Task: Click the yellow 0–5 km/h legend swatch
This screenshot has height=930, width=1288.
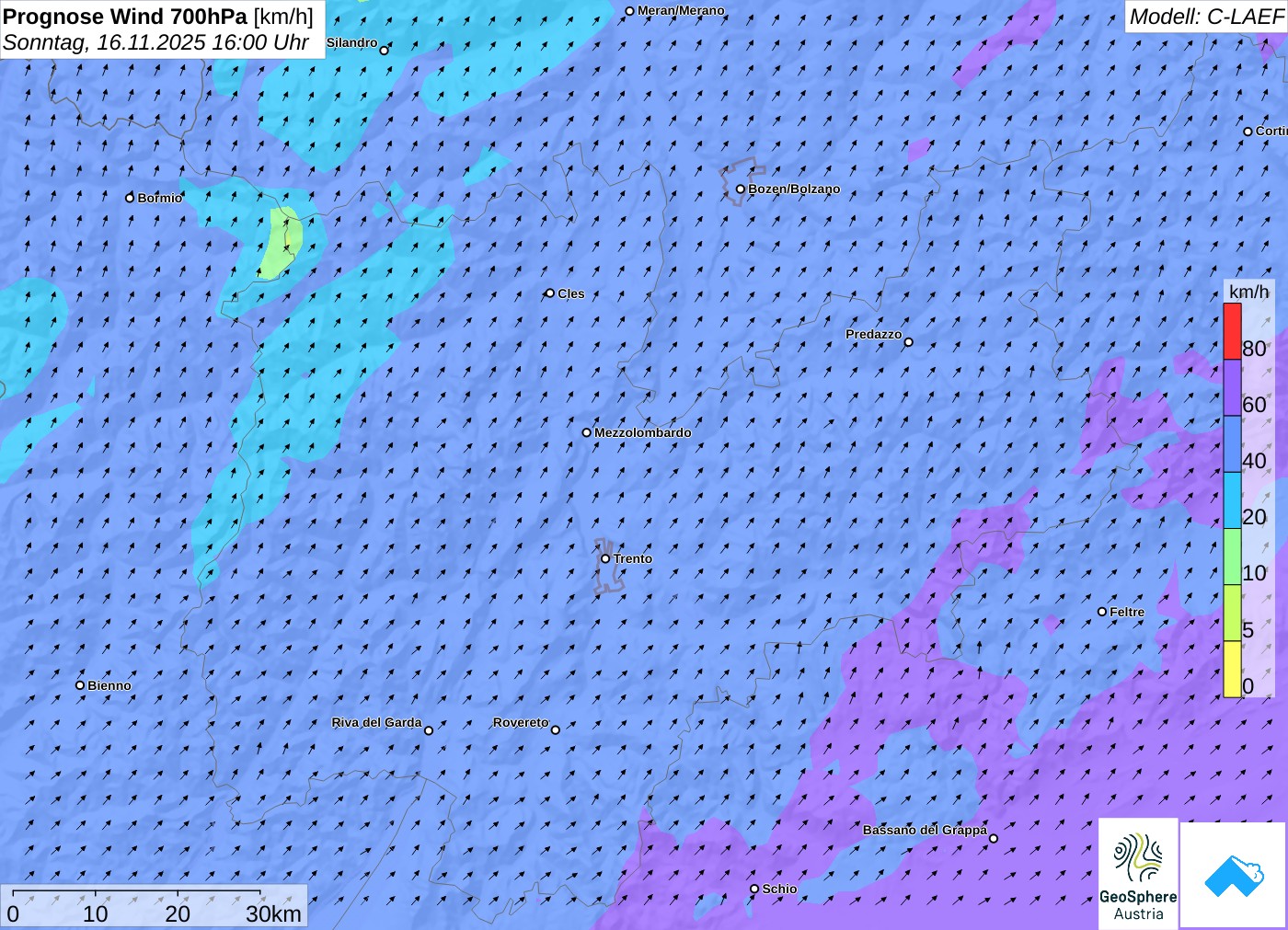Action: pyautogui.click(x=1232, y=669)
